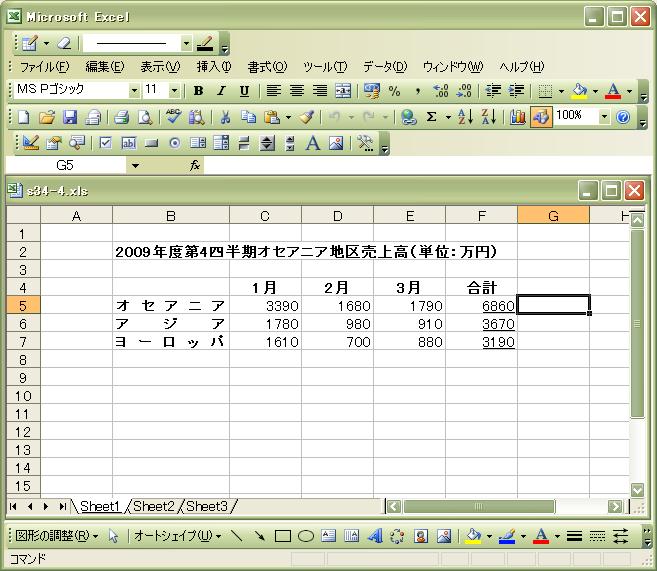Toggle design mode ruler icon
This screenshot has width=657, height=571.
(x=30, y=143)
